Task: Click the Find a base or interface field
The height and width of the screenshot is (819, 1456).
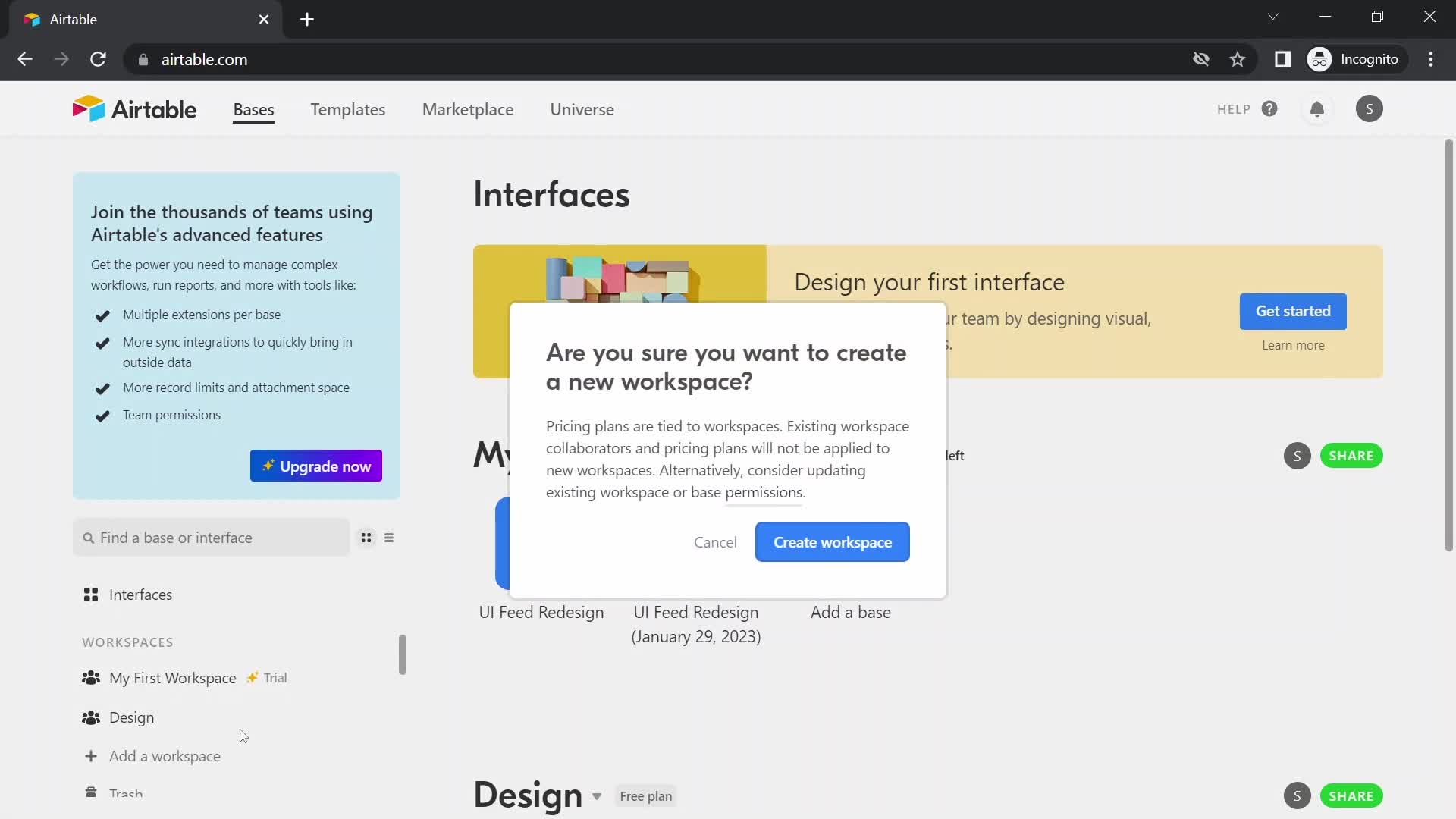Action: (x=212, y=538)
